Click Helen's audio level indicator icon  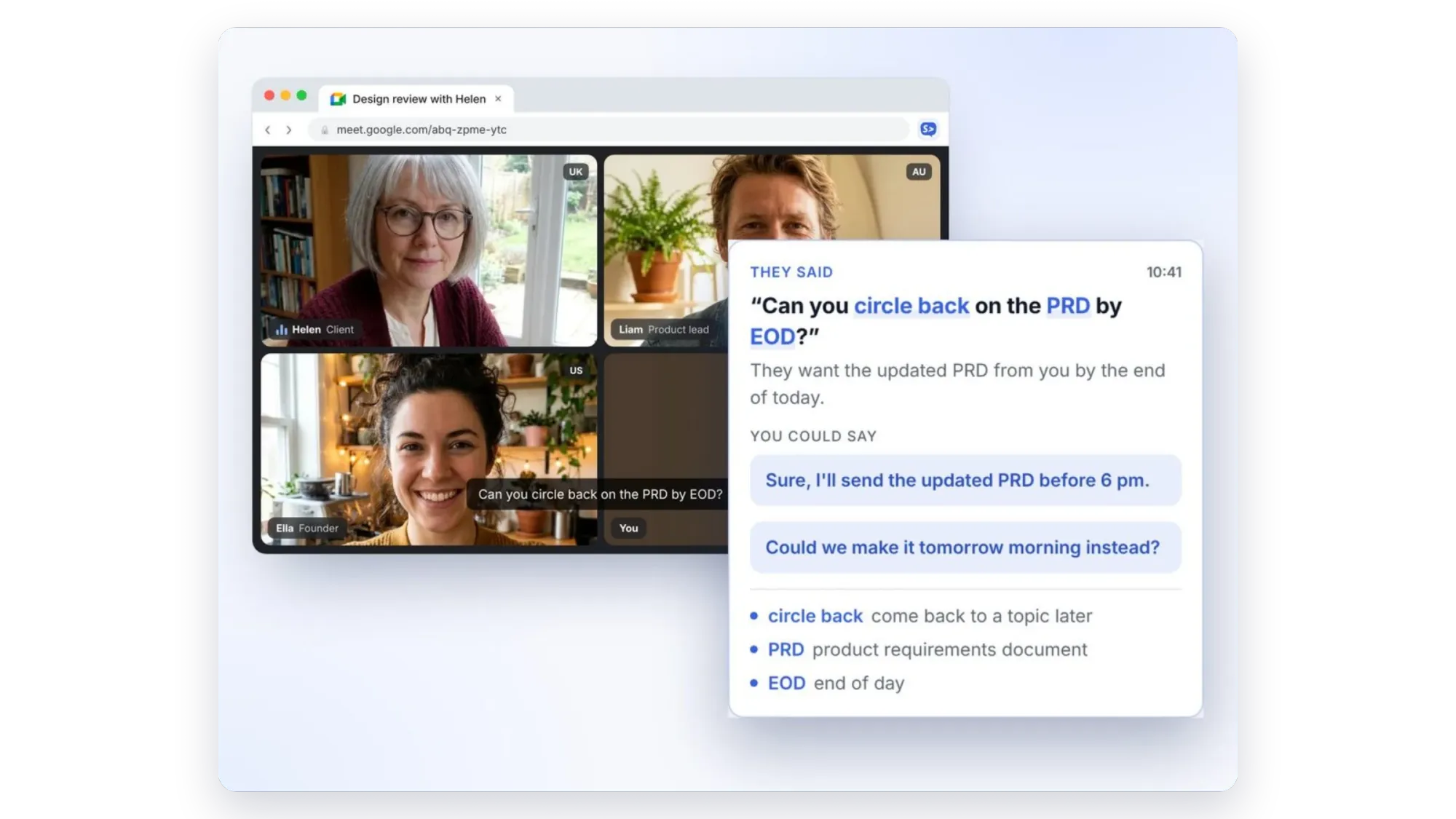coord(282,329)
